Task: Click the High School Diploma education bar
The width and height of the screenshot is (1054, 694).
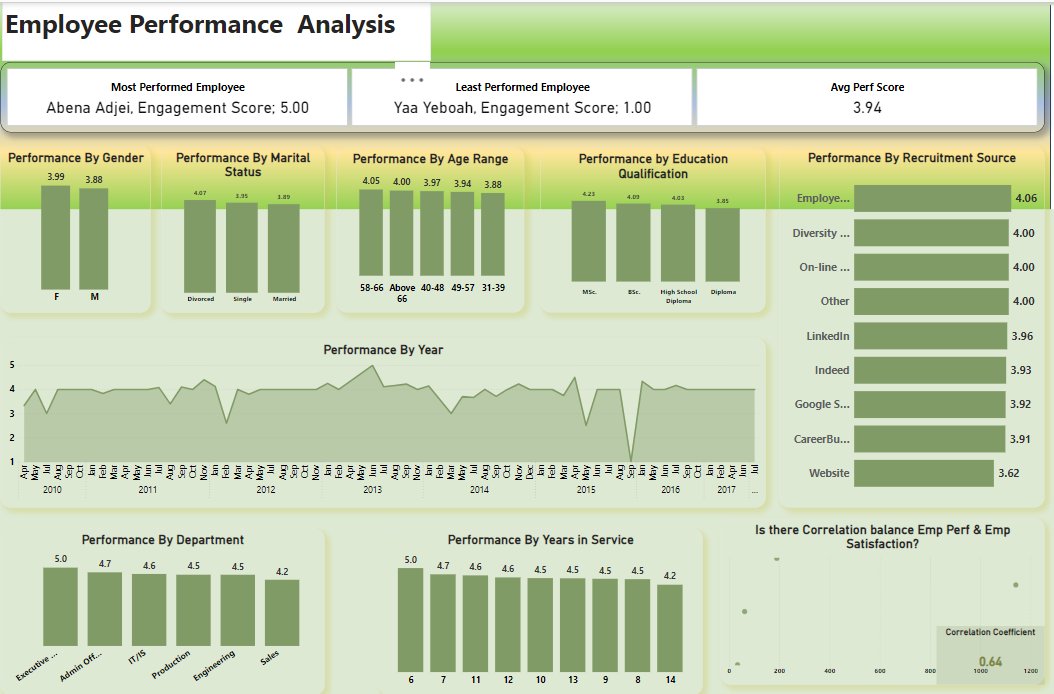Action: pyautogui.click(x=678, y=243)
